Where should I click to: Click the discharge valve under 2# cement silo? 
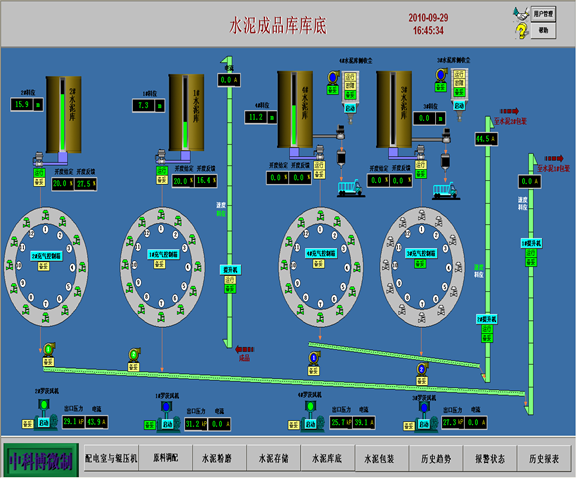coord(39,159)
